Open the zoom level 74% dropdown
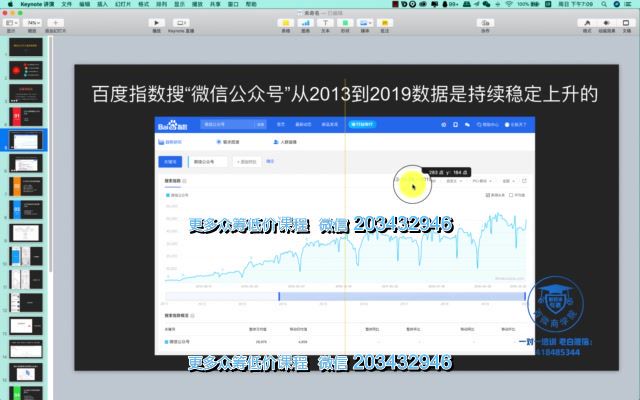The height and width of the screenshot is (400, 640). click(32, 23)
